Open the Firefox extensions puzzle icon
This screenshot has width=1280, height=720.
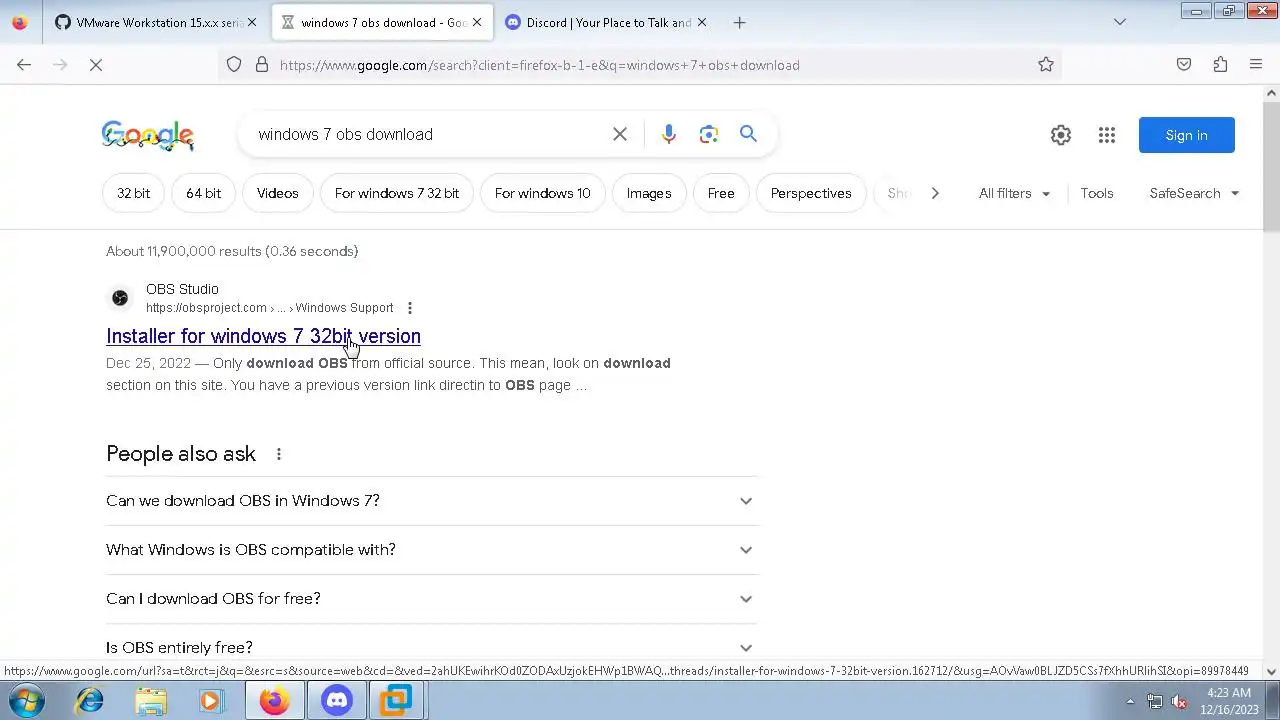[1220, 65]
